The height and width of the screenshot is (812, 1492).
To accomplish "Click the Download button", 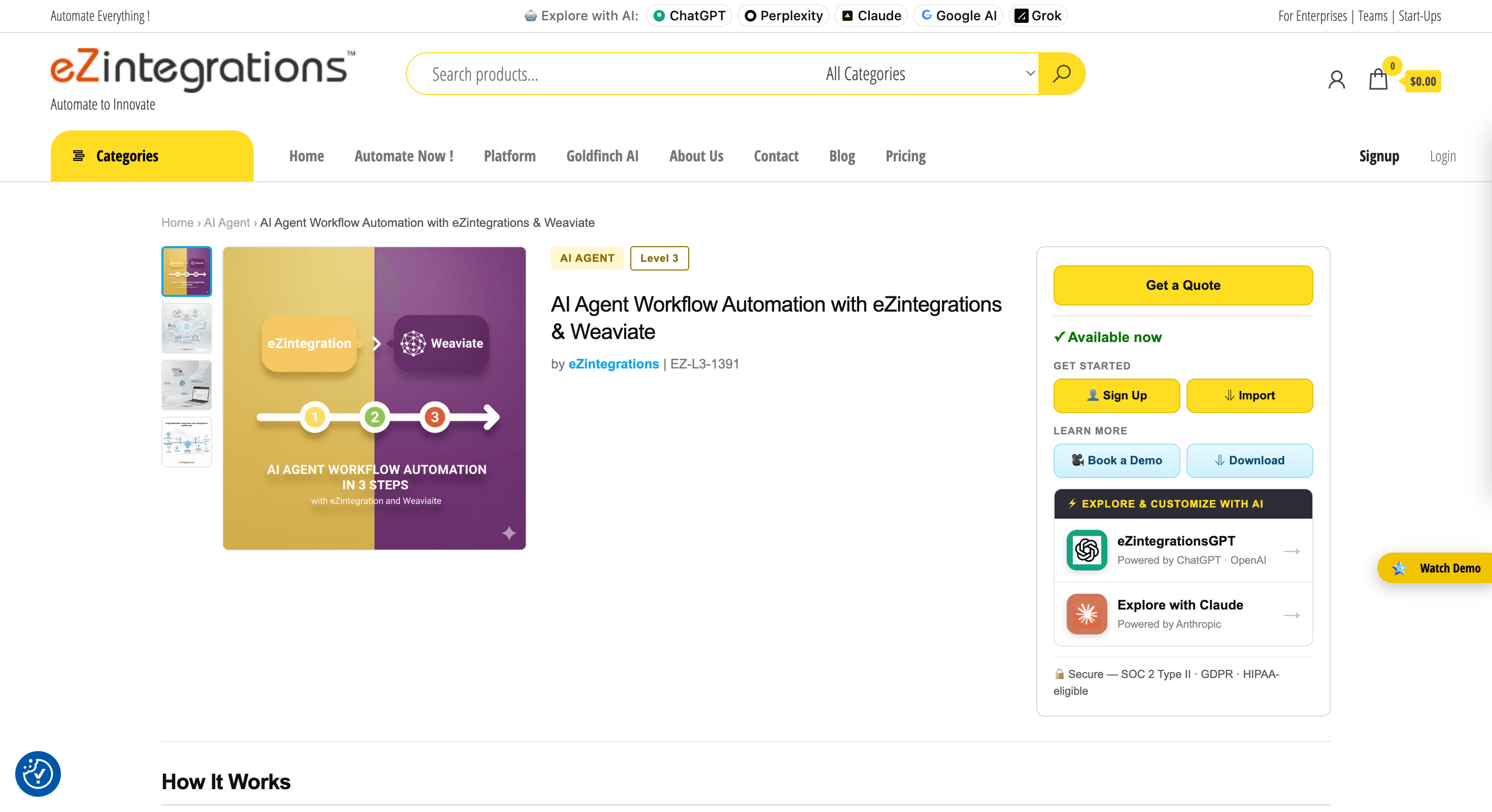I will click(x=1249, y=460).
